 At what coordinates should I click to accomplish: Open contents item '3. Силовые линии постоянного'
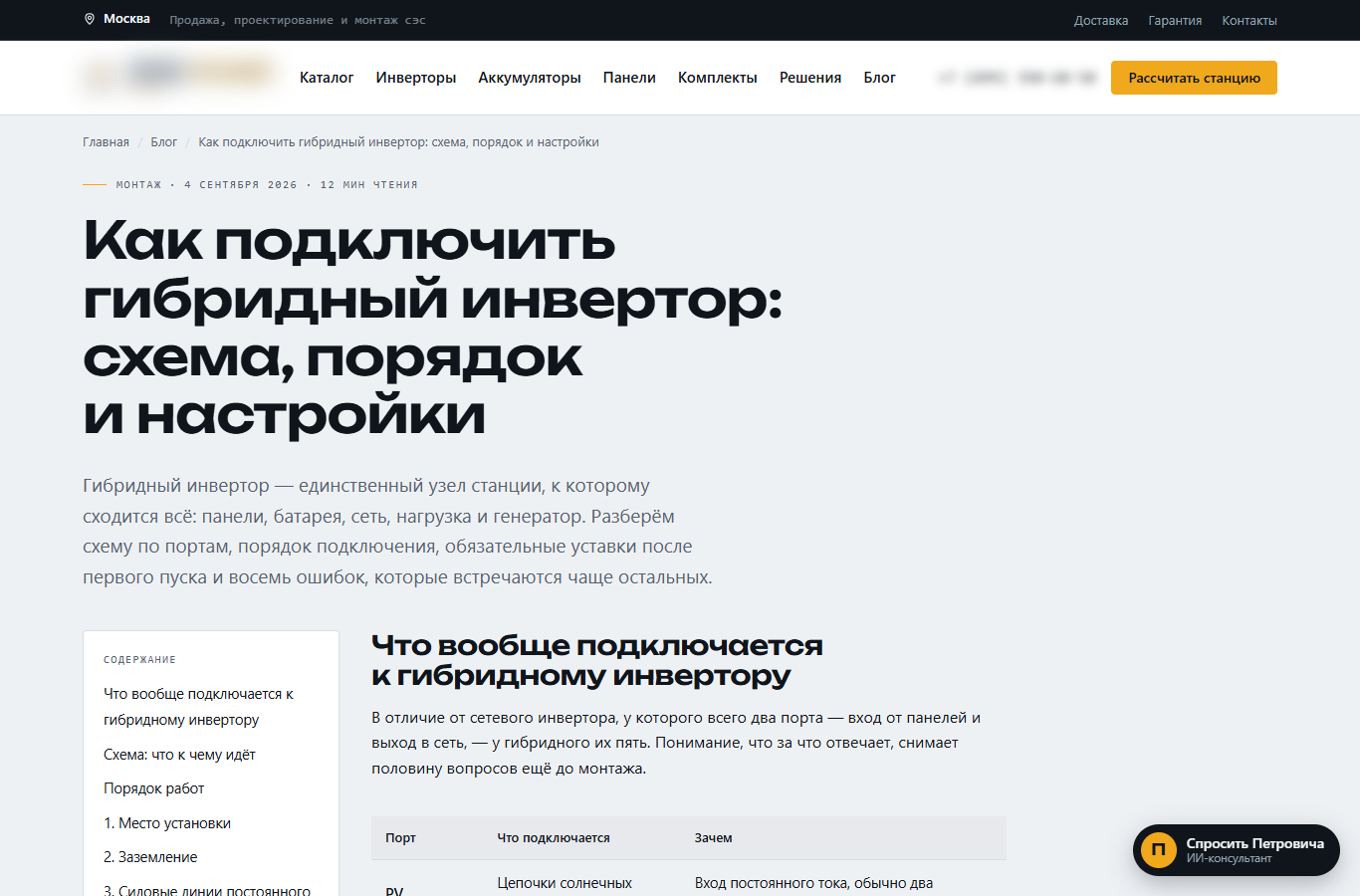[x=207, y=889]
